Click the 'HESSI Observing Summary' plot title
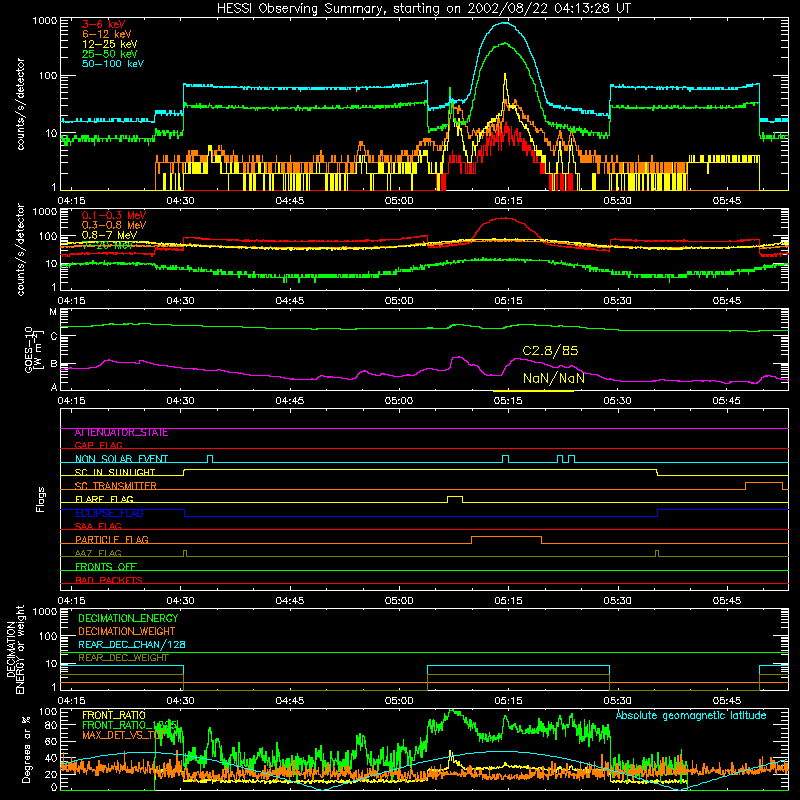 tap(423, 8)
